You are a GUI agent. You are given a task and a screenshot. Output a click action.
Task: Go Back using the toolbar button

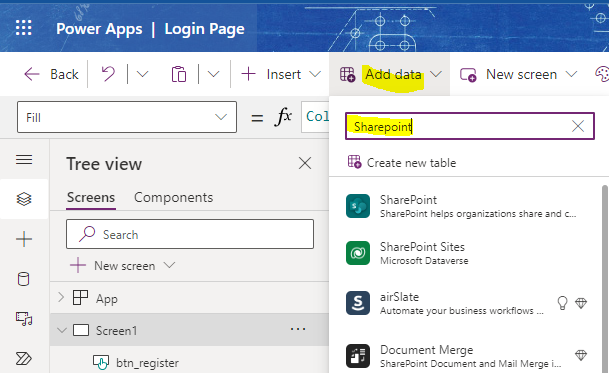(51, 74)
